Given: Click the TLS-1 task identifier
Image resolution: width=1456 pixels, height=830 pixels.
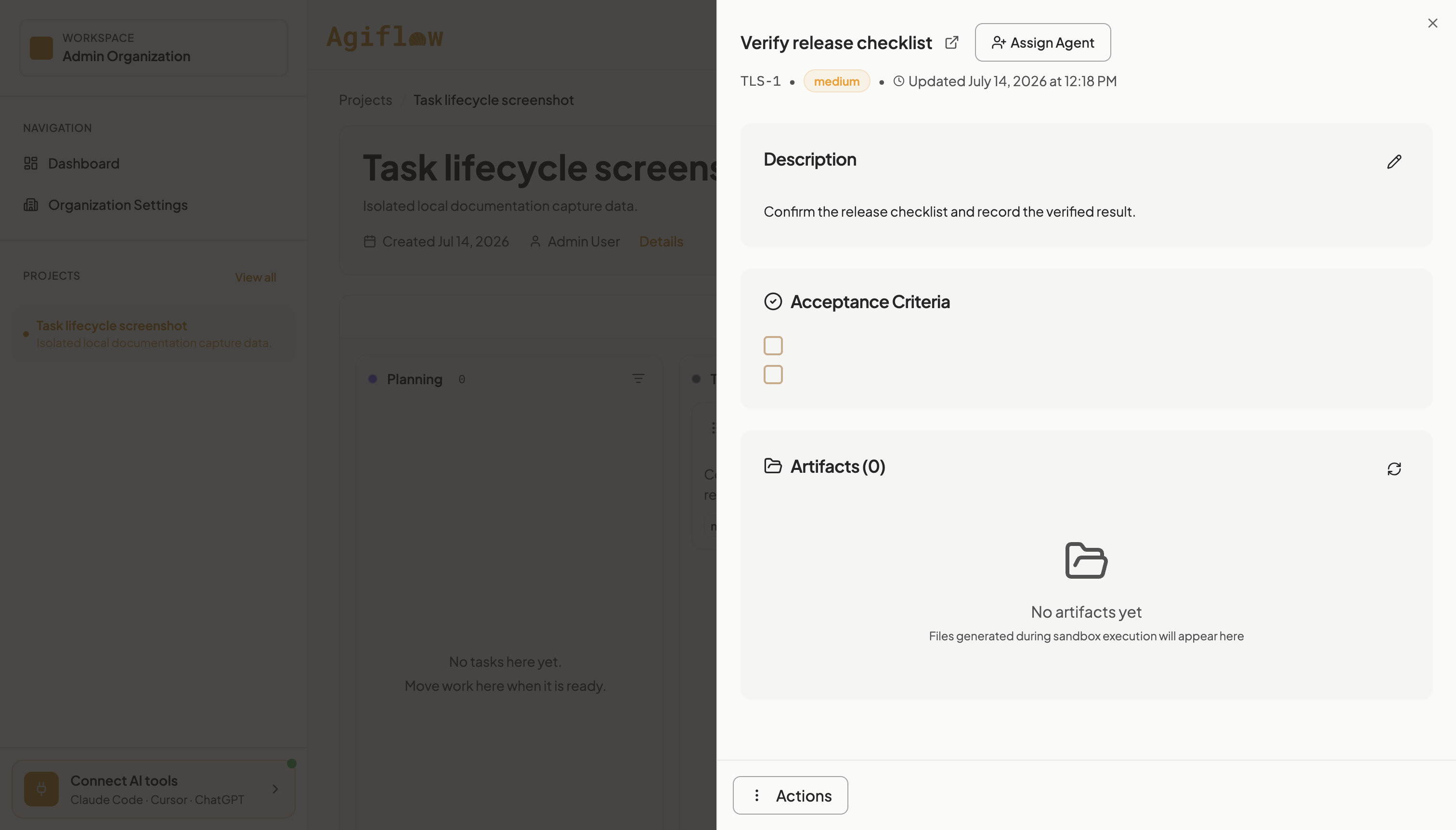Looking at the screenshot, I should pyautogui.click(x=760, y=81).
